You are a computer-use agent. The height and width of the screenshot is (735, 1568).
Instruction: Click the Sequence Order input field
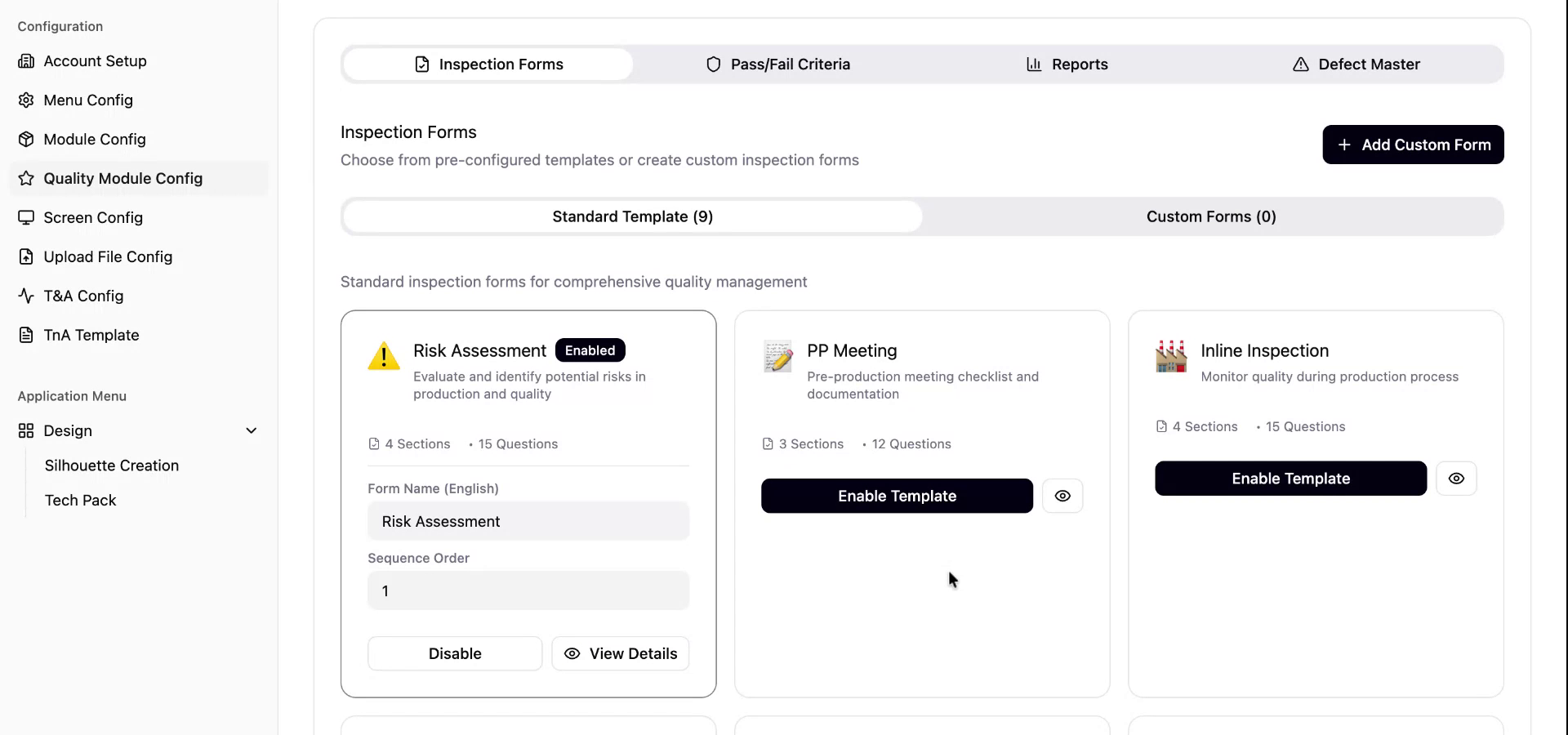click(528, 590)
